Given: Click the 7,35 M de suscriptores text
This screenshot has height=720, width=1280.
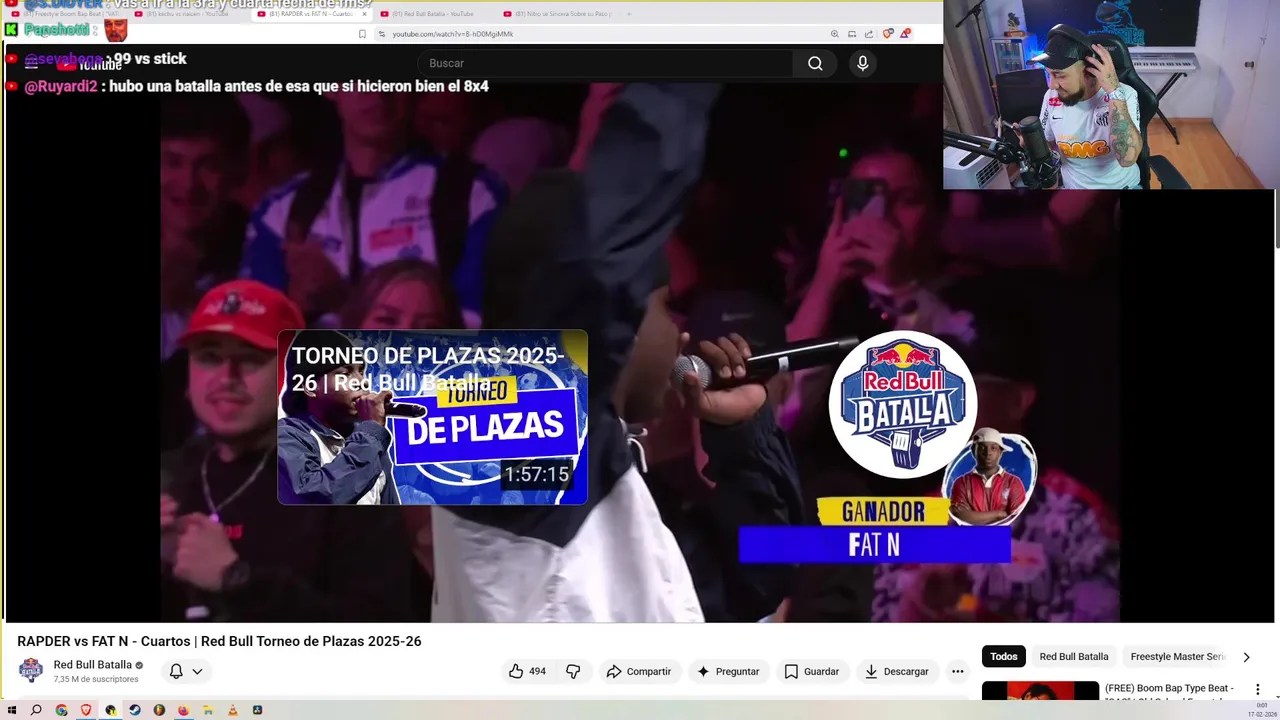Looking at the screenshot, I should click(x=96, y=679).
